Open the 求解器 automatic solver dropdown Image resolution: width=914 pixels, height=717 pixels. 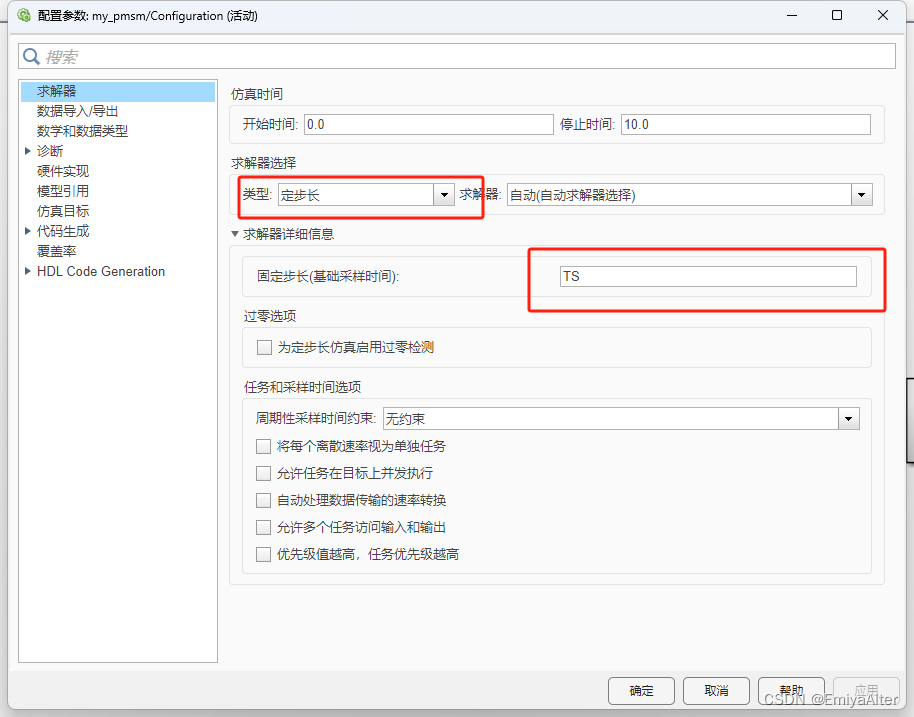(861, 194)
